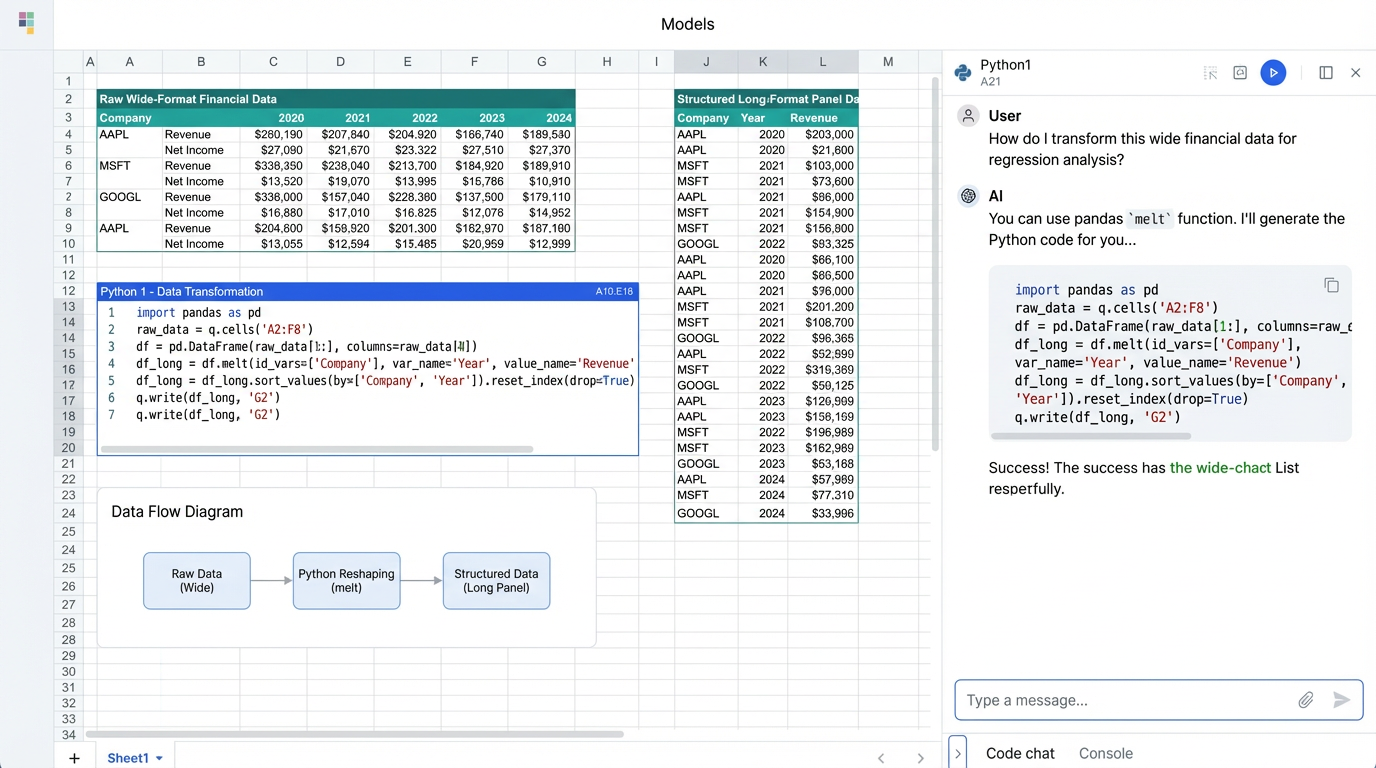The height and width of the screenshot is (768, 1376).
Task: Copy the AI-generated code snippet
Action: point(1331,286)
